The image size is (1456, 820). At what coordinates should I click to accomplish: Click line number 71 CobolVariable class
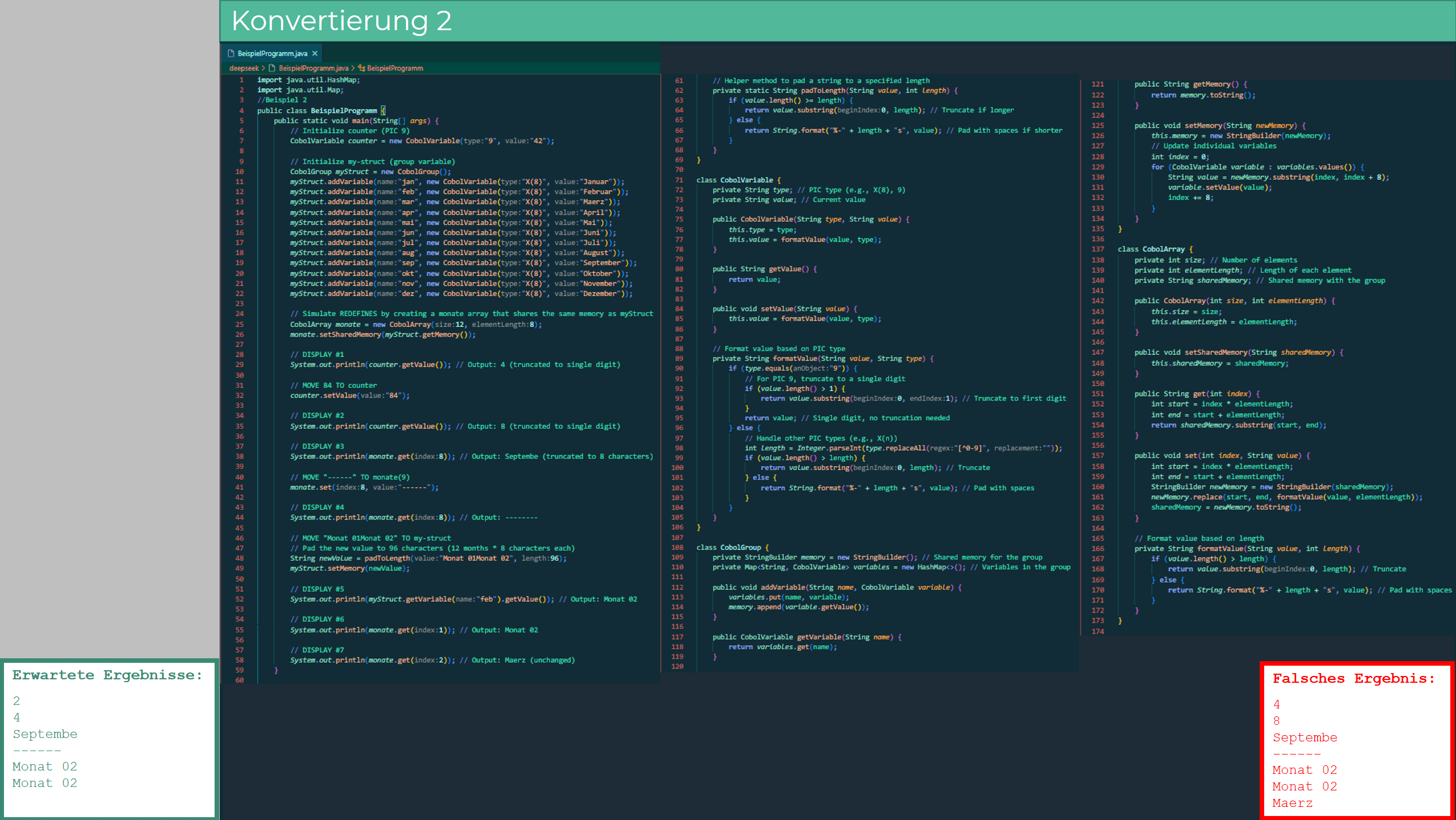tap(678, 180)
